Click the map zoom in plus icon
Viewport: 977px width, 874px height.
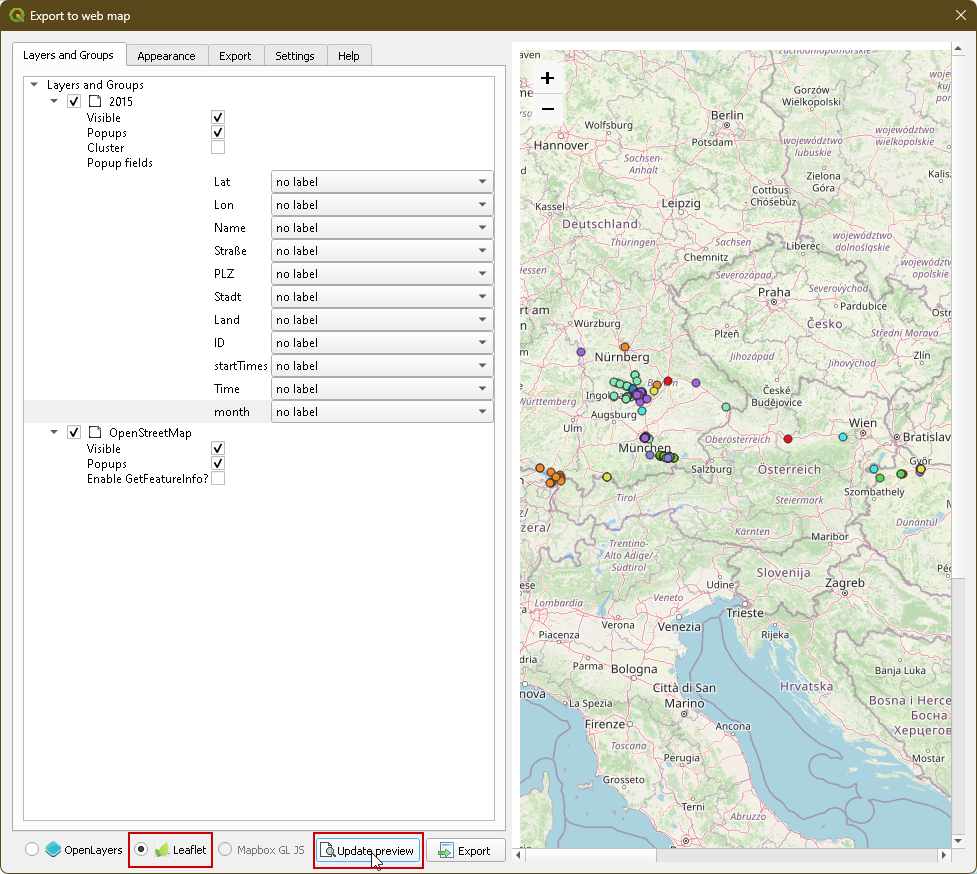[547, 78]
